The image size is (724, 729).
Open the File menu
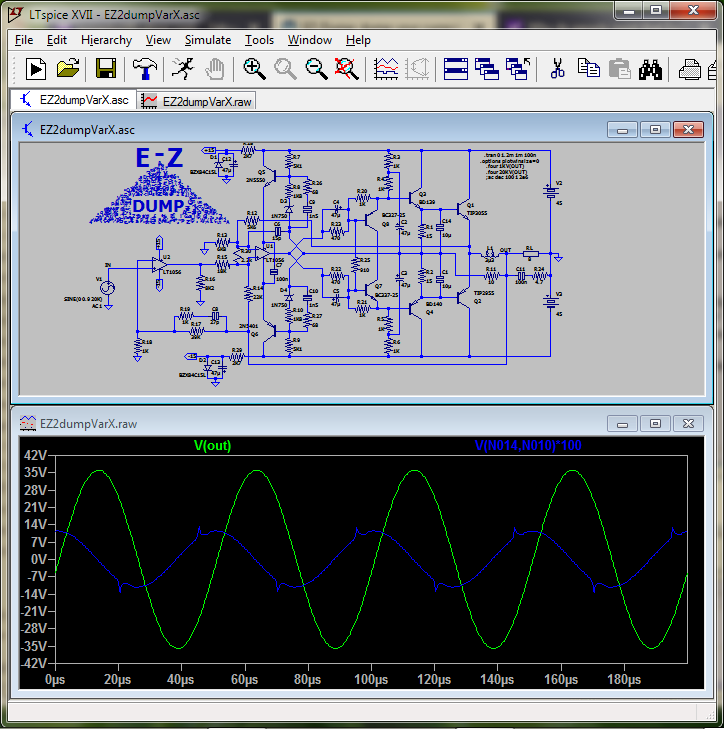[x=24, y=40]
